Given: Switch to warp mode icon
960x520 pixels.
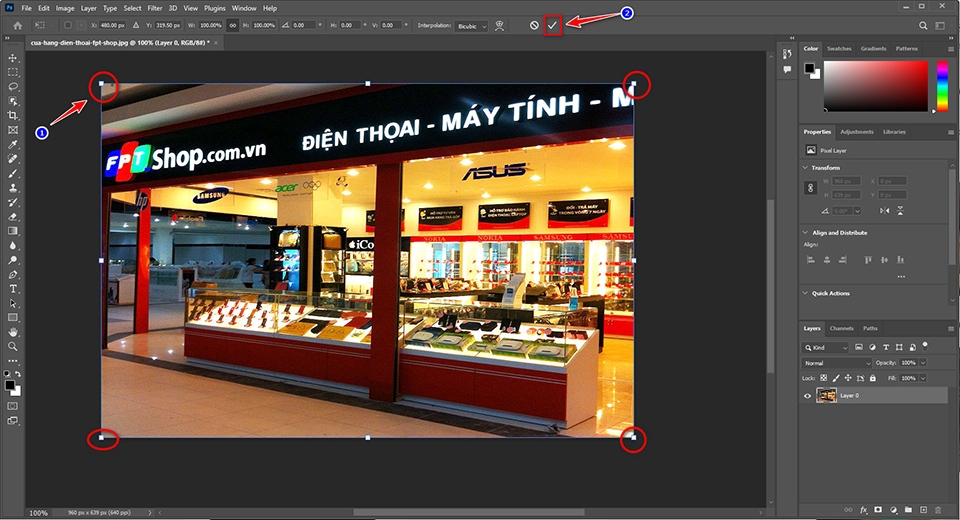Looking at the screenshot, I should click(500, 25).
